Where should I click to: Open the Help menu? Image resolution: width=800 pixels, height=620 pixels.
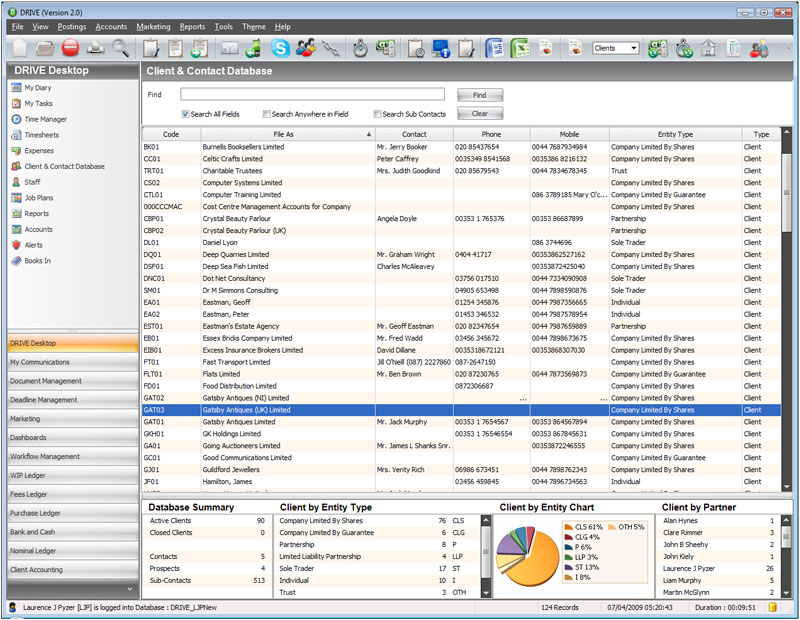pos(283,27)
